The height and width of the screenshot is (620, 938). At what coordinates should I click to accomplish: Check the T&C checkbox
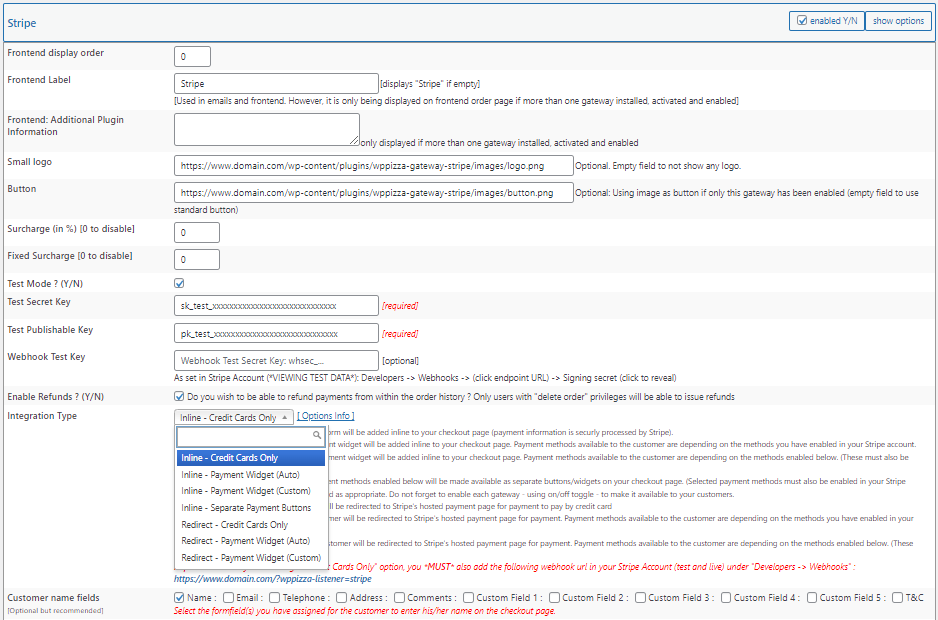click(x=897, y=597)
